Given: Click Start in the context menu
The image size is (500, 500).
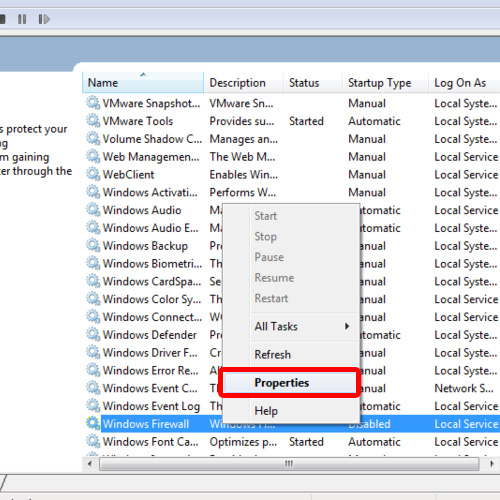Looking at the screenshot, I should point(289,216).
